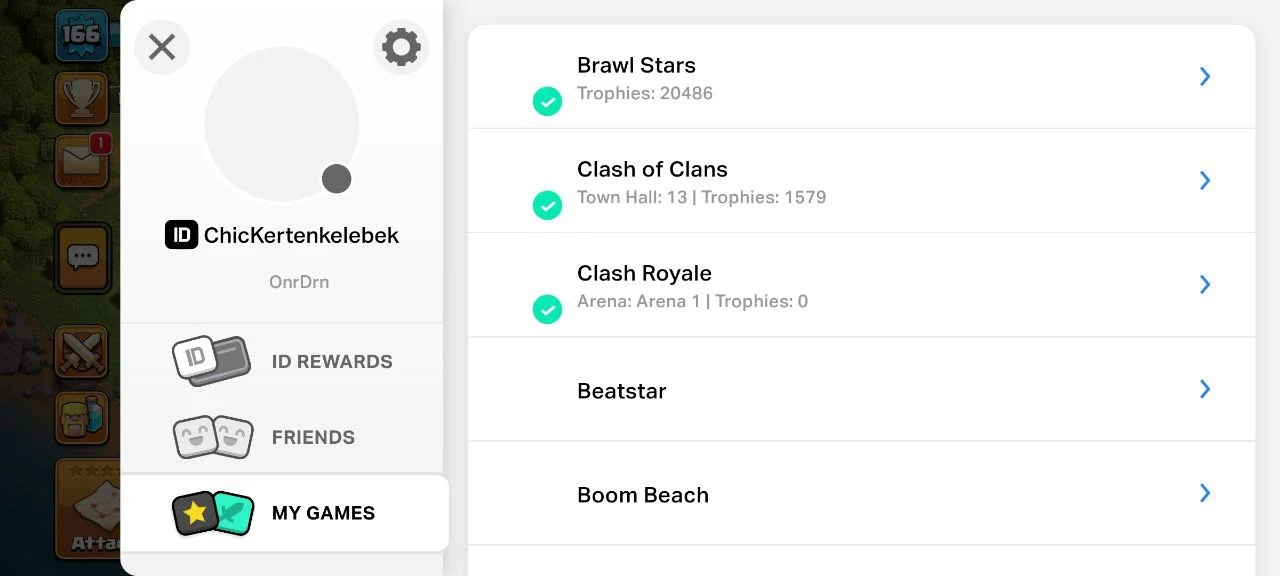Open the settings gear icon
1280x576 pixels.
click(401, 47)
